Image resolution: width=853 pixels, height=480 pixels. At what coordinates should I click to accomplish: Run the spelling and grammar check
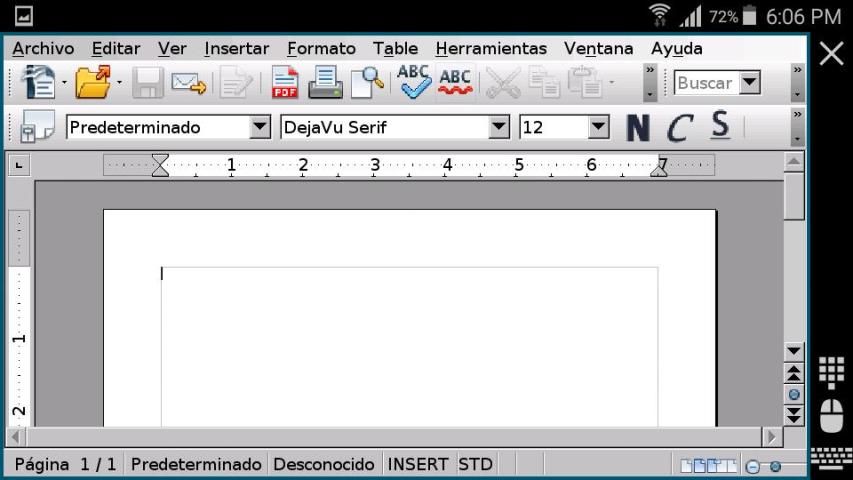pos(413,81)
